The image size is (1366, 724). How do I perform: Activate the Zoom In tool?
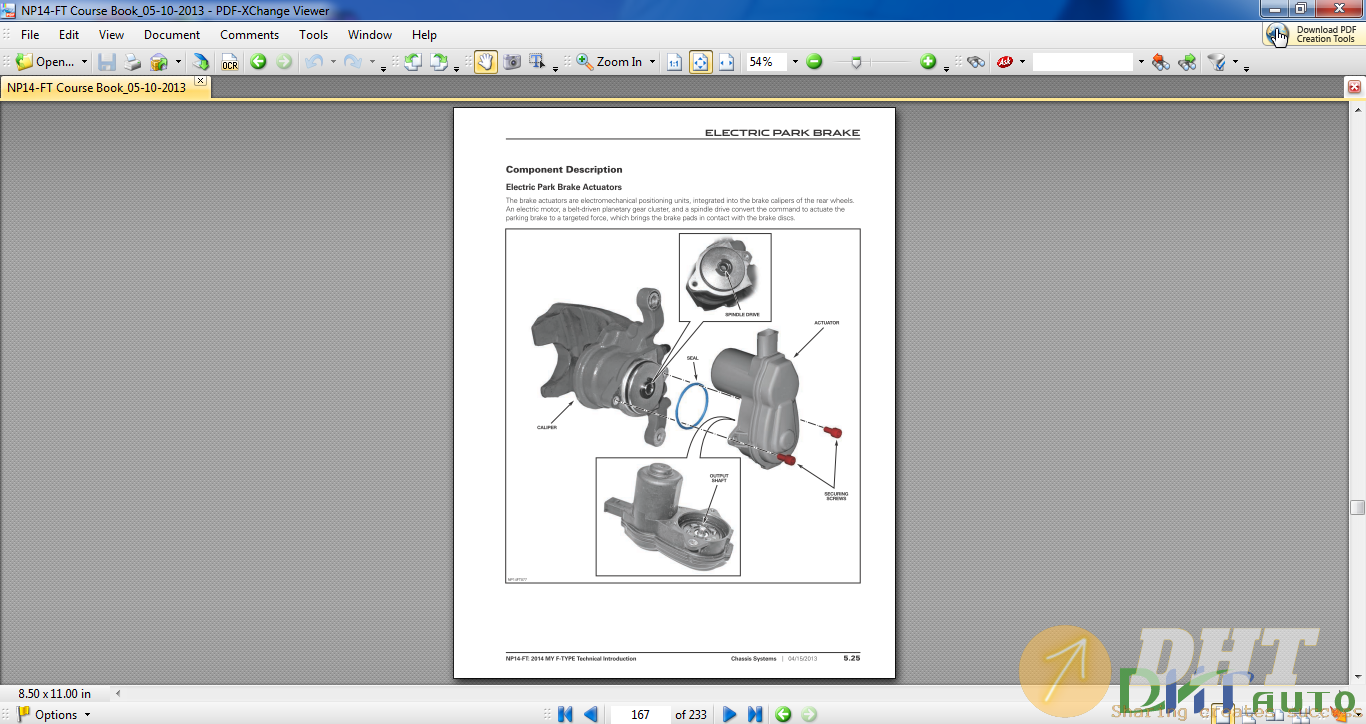(x=609, y=62)
